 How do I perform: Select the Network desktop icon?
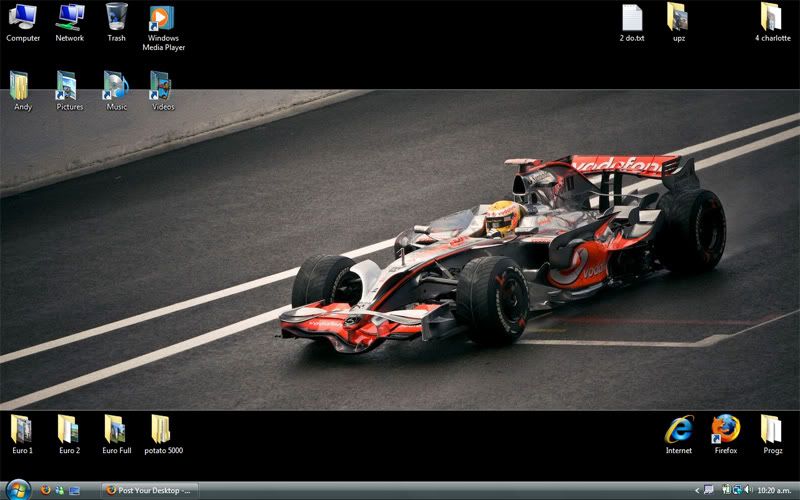tap(70, 18)
